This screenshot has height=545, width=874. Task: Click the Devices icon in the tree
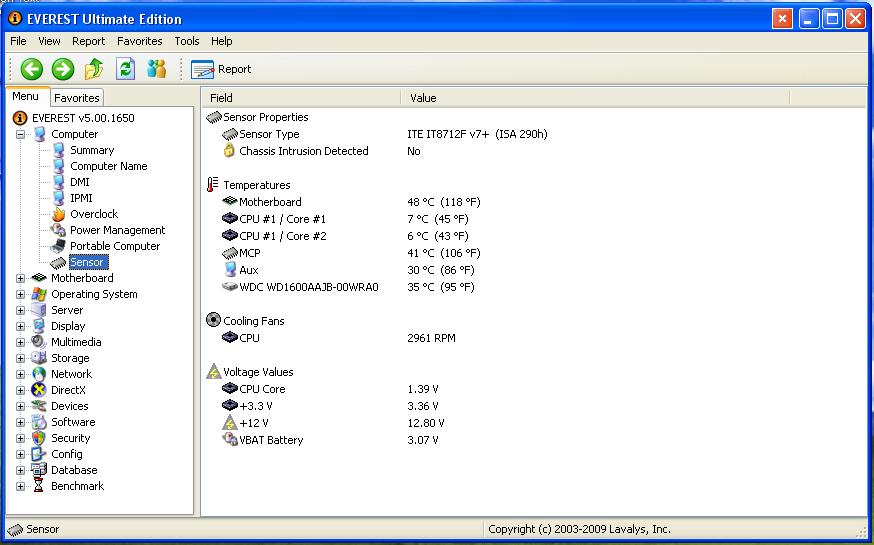(x=39, y=406)
